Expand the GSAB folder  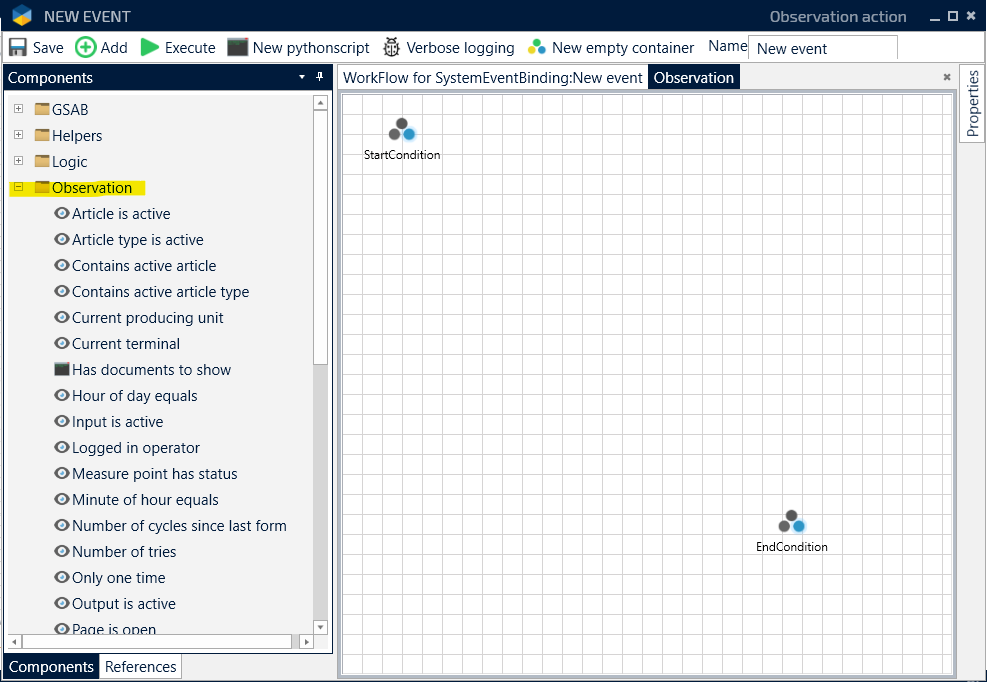point(18,109)
